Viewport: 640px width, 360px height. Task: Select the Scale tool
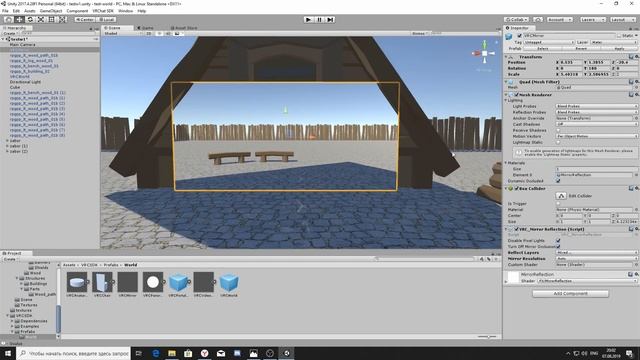(41, 19)
